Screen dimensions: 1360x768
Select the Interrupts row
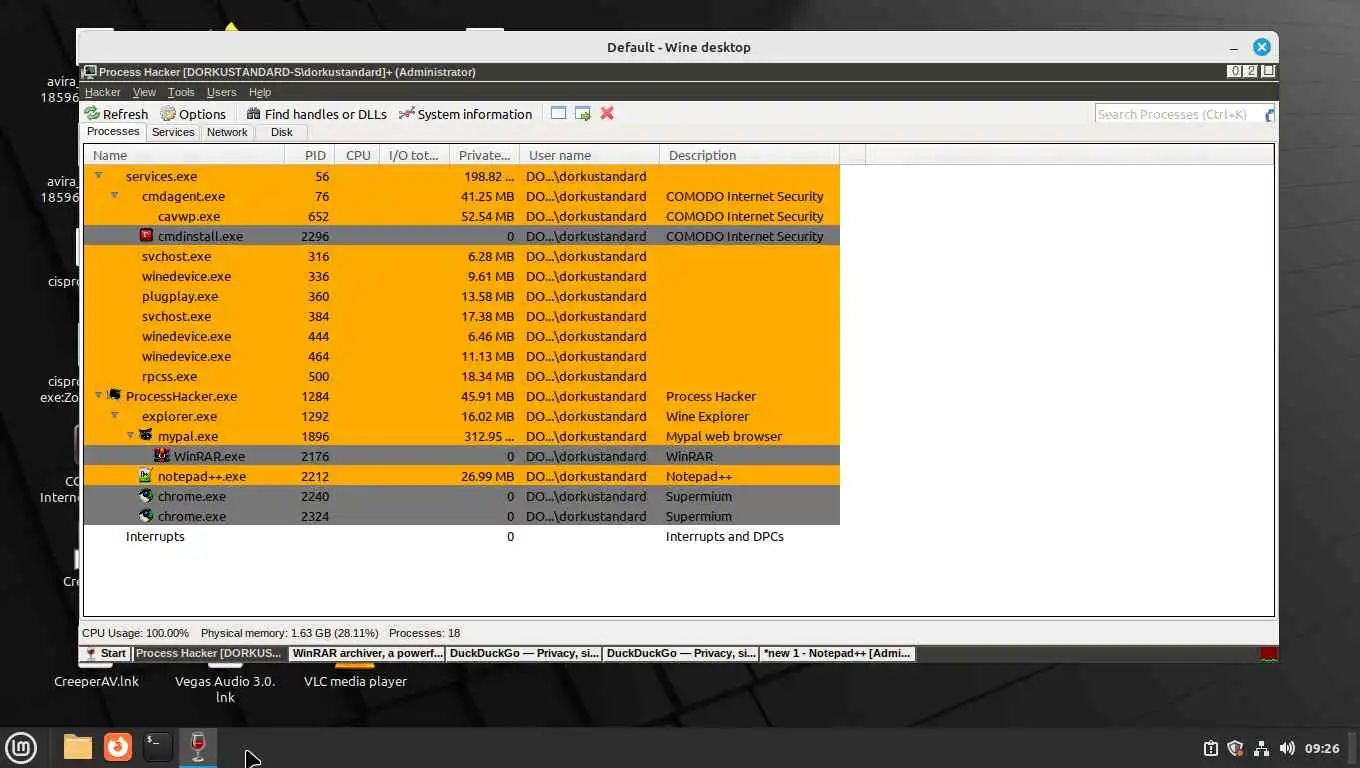(462, 536)
